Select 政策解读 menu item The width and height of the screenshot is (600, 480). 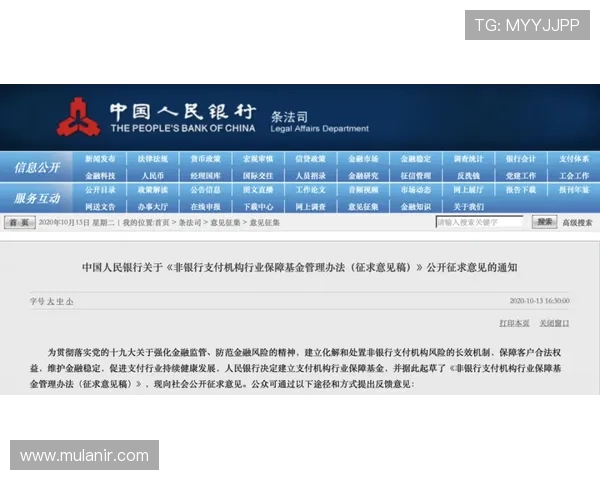[153, 190]
